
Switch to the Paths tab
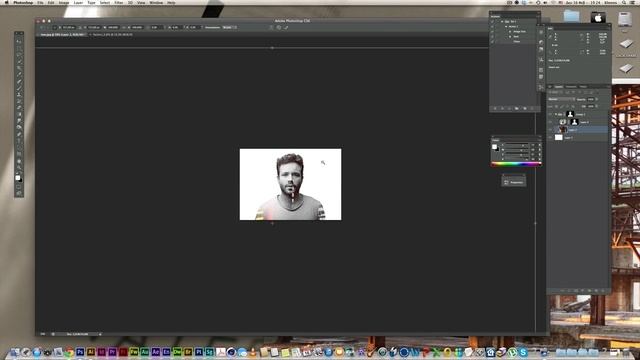click(583, 87)
